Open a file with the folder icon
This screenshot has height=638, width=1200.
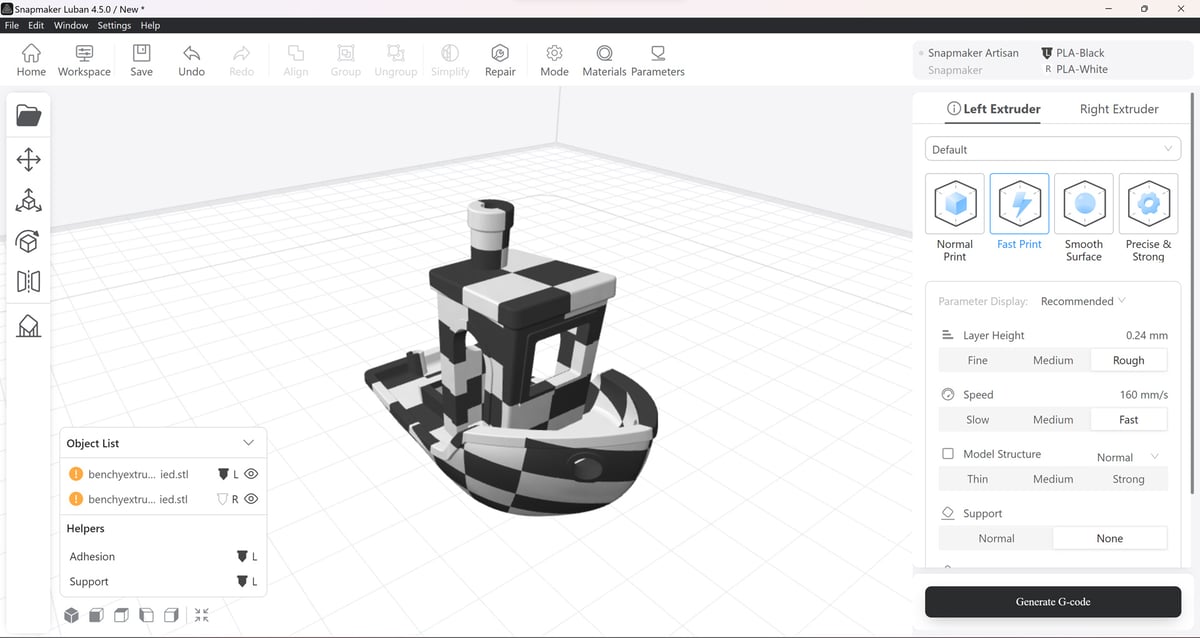click(29, 116)
